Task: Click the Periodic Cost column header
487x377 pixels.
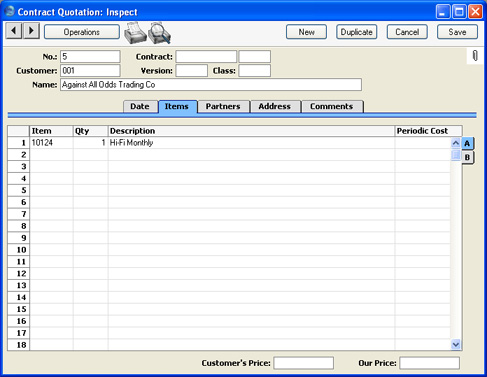Action: (428, 131)
